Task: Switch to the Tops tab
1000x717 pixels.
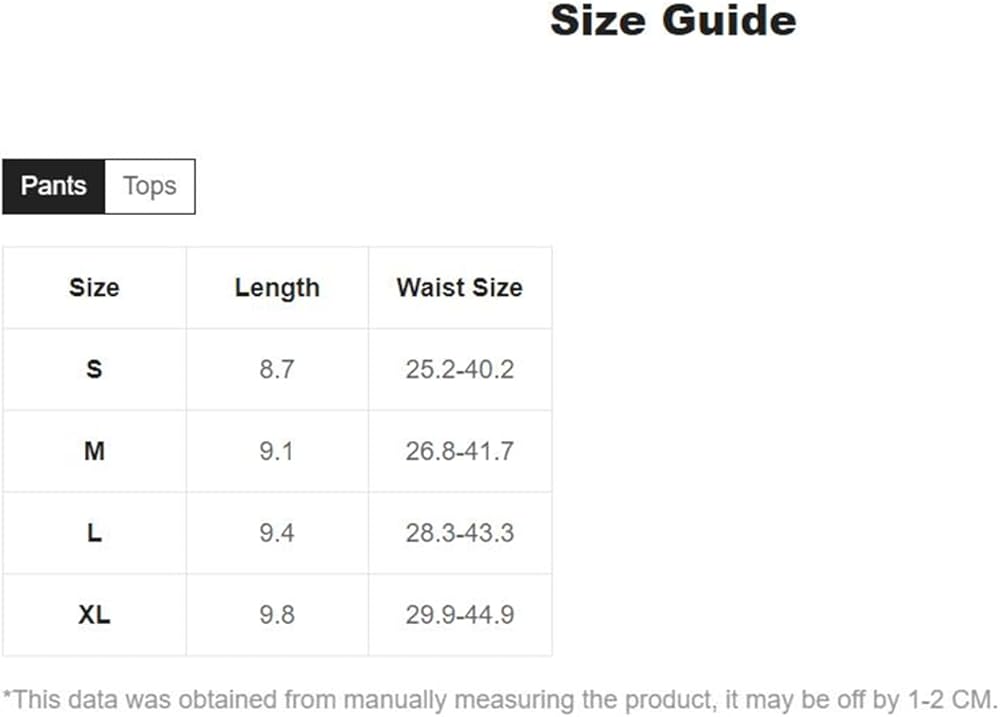Action: coord(149,186)
